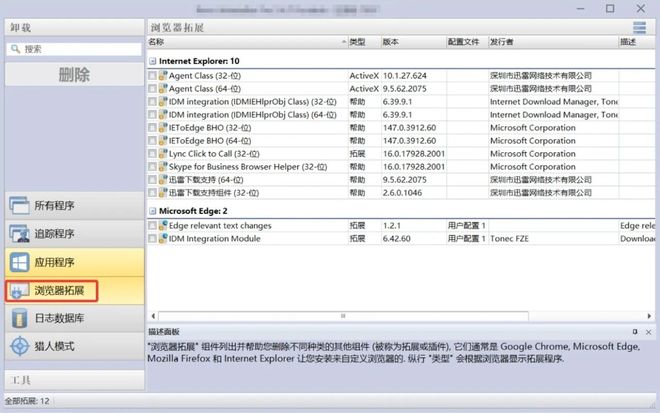
Task: Sort by the 发行者 column header
Action: tap(553, 42)
